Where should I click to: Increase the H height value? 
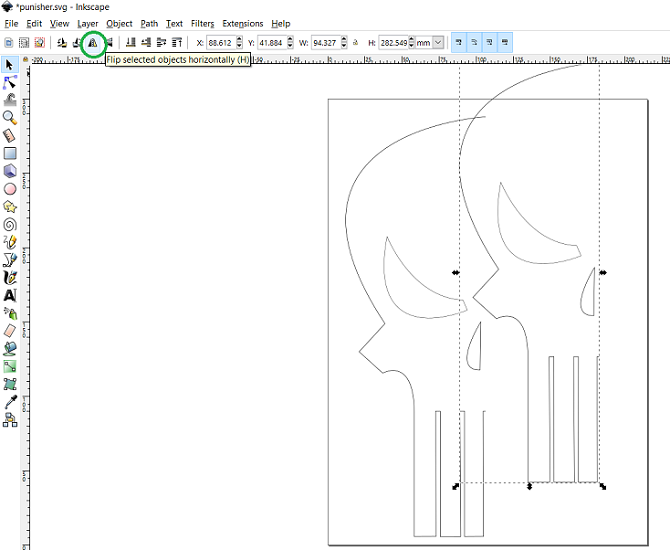[x=411, y=39]
